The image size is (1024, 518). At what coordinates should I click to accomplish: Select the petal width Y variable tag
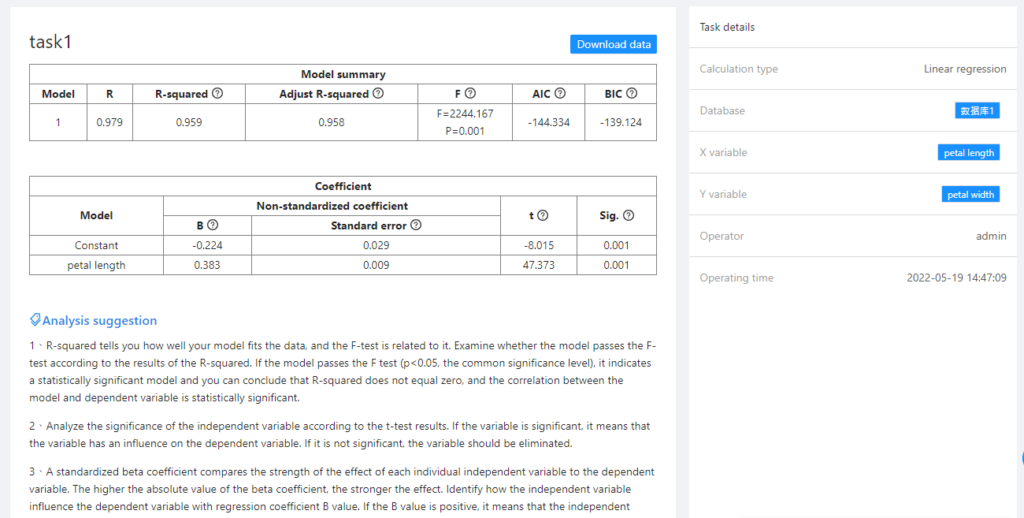click(971, 195)
